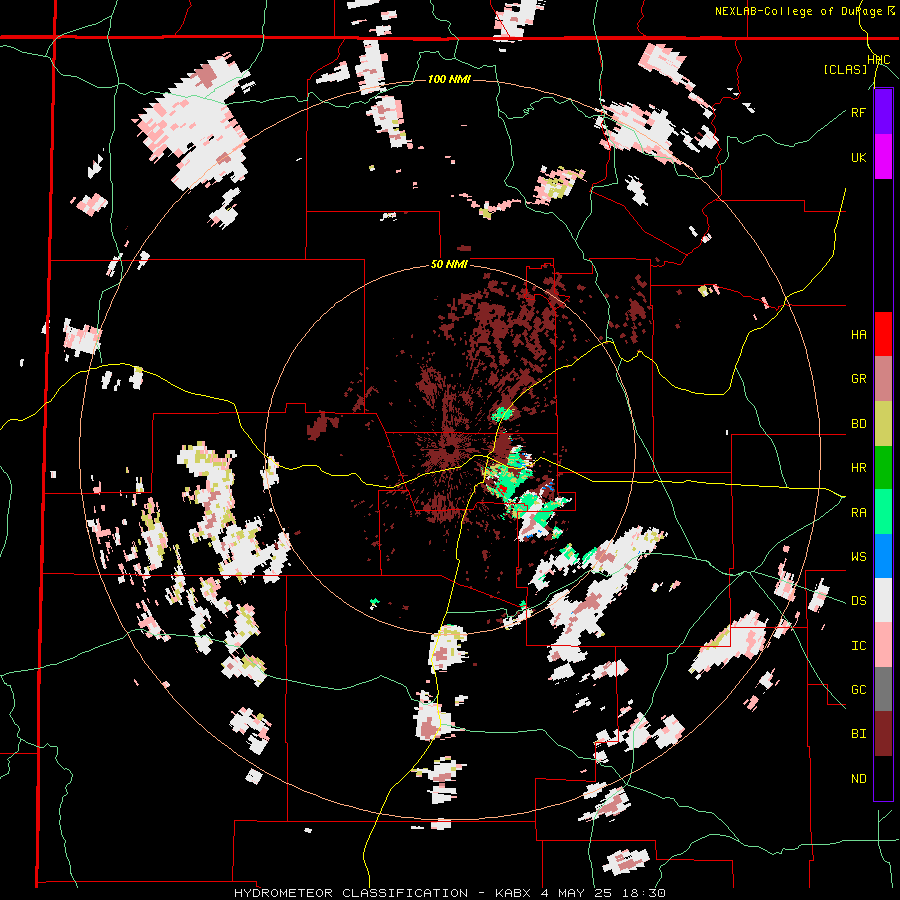
Task: Click the DS legend label
Action: 858,602
